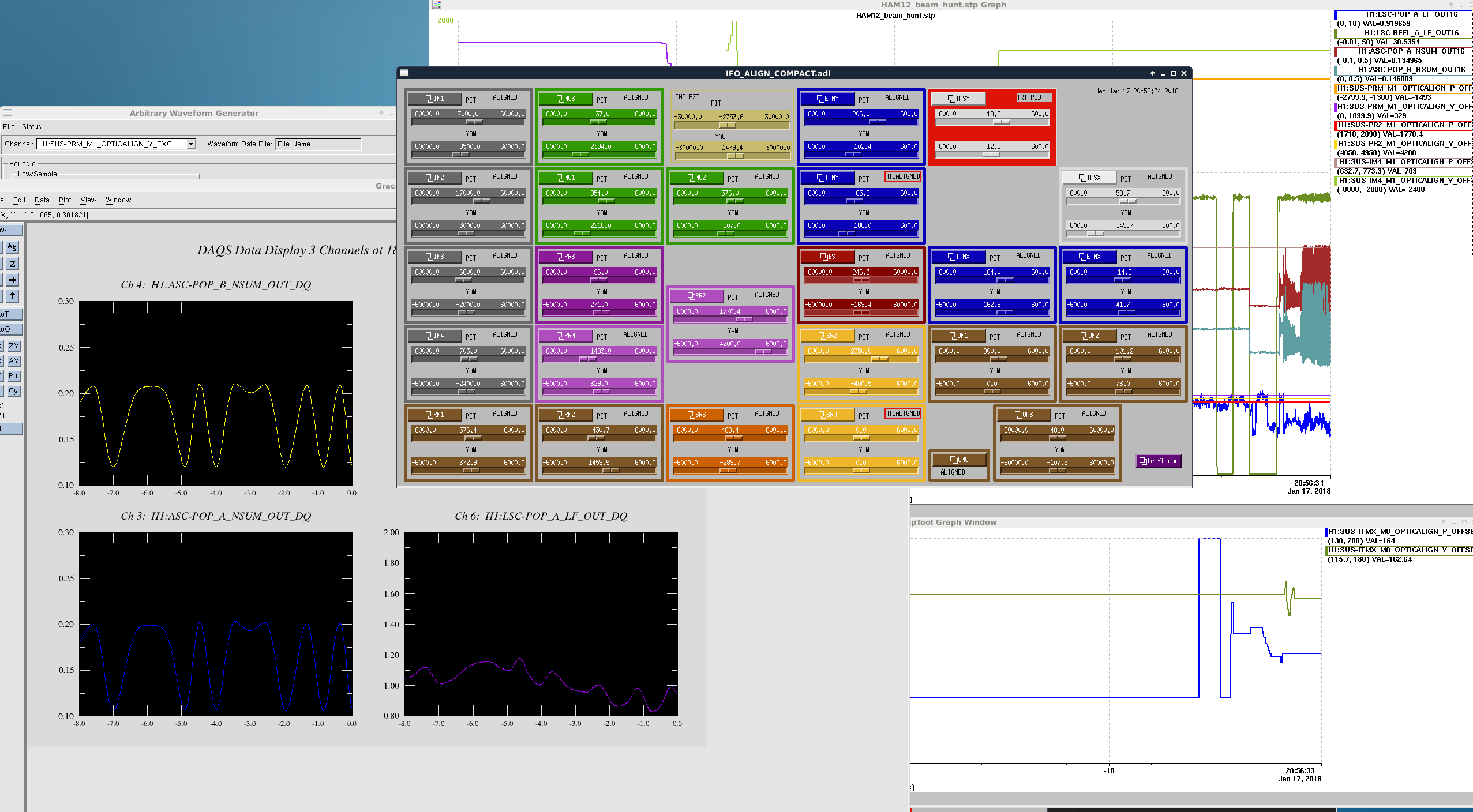The image size is (1473, 812).
Task: Open the ETMY optic button
Action: 827,99
